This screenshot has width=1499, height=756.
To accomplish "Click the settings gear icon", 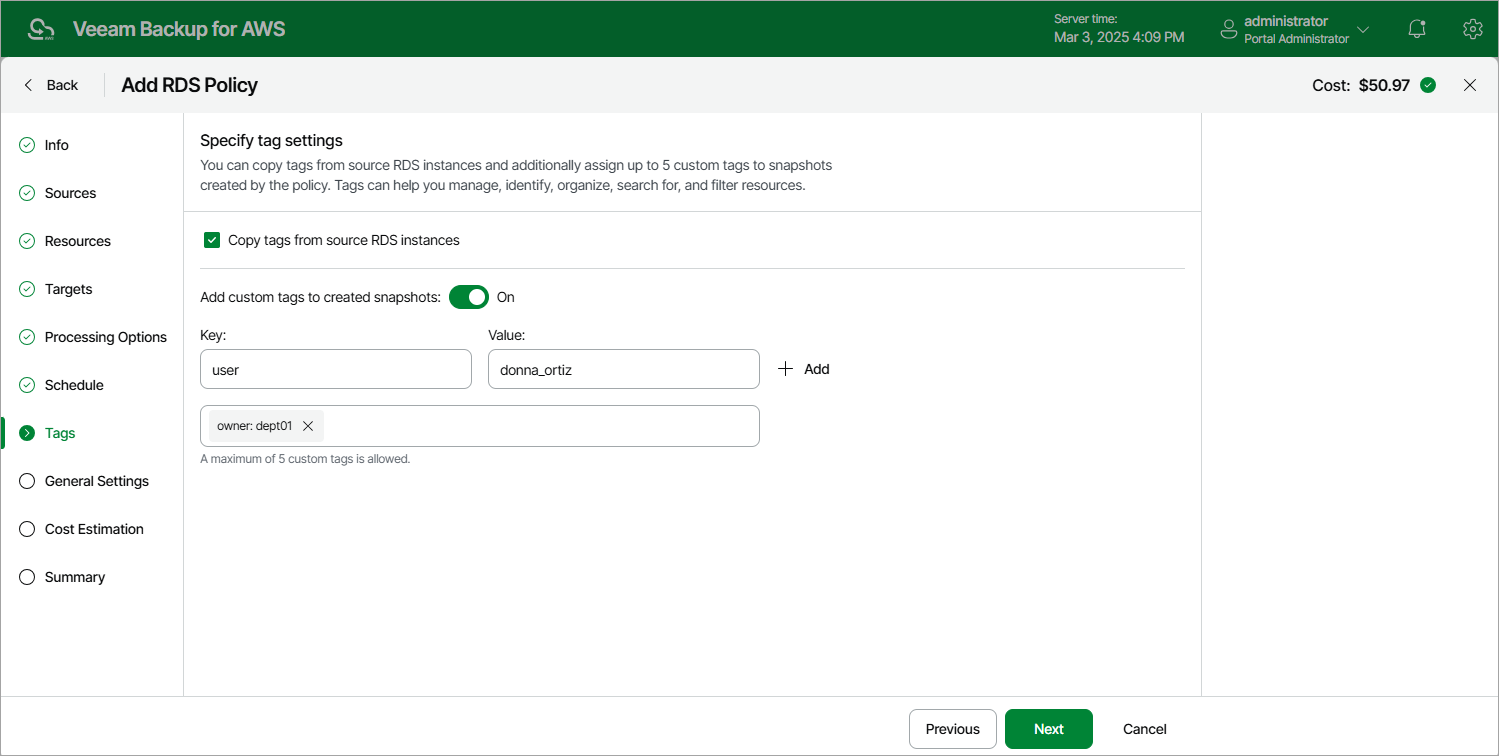I will click(x=1472, y=28).
